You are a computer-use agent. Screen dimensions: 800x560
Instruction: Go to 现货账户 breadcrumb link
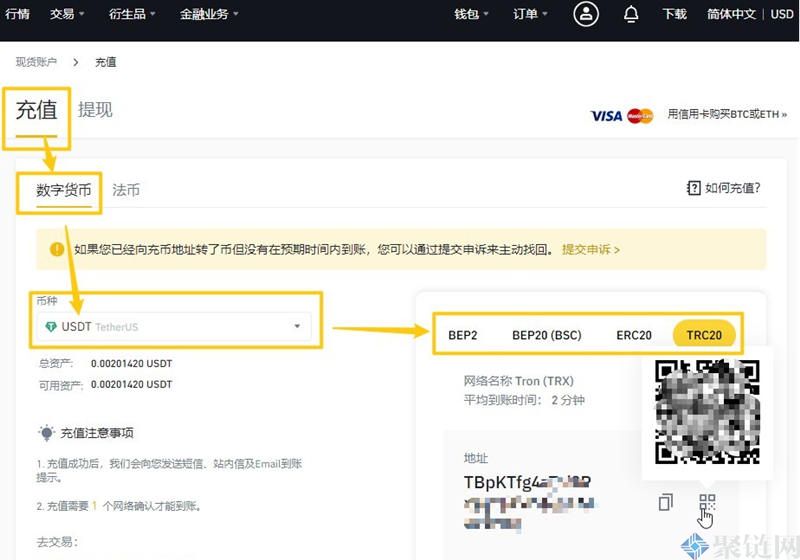click(36, 62)
